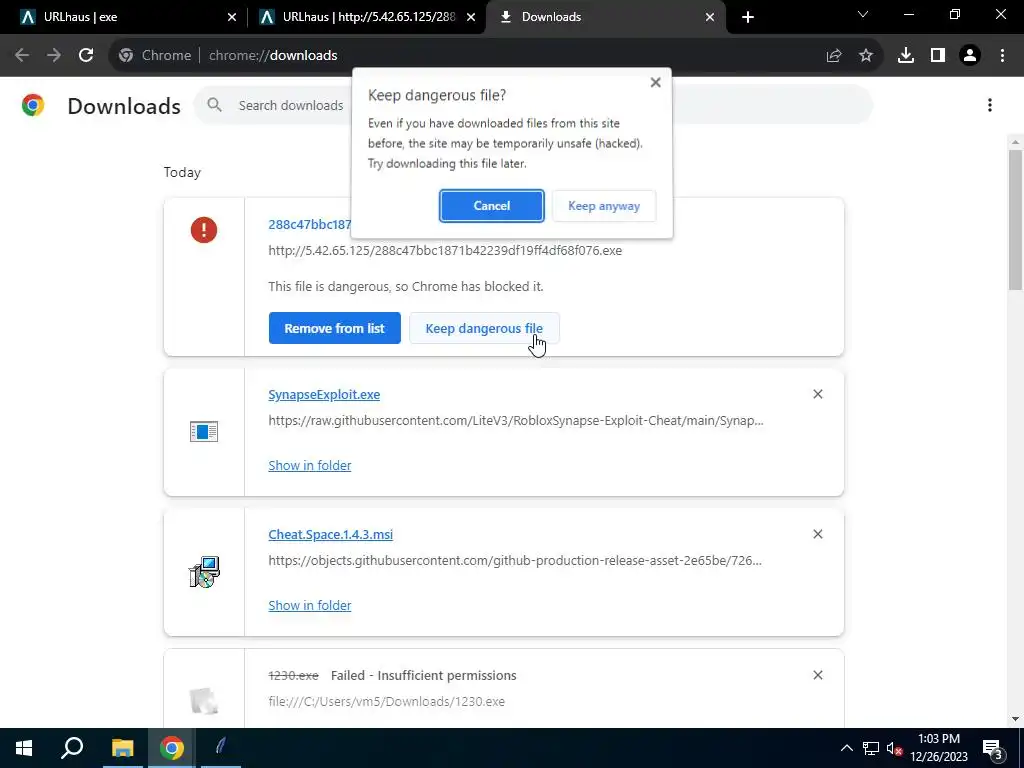Click the truncated 288c47bbc187 file name

(x=310, y=224)
